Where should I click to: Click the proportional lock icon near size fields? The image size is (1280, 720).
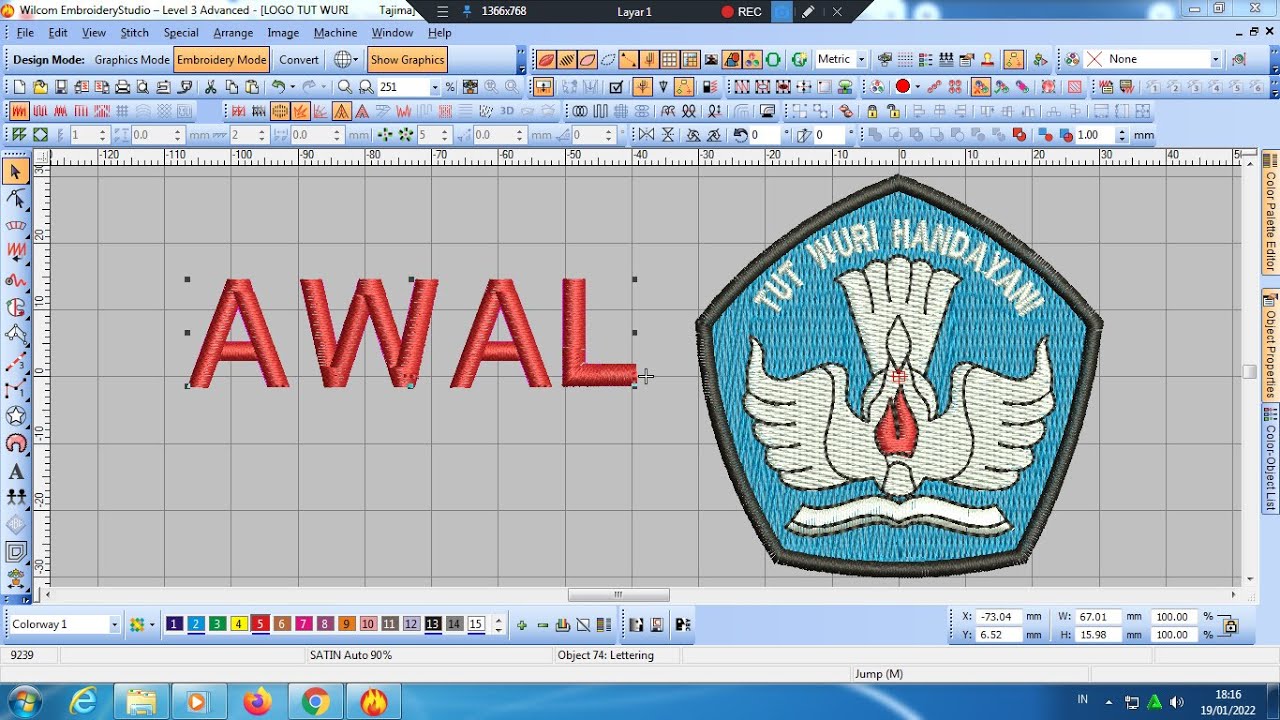point(1230,626)
